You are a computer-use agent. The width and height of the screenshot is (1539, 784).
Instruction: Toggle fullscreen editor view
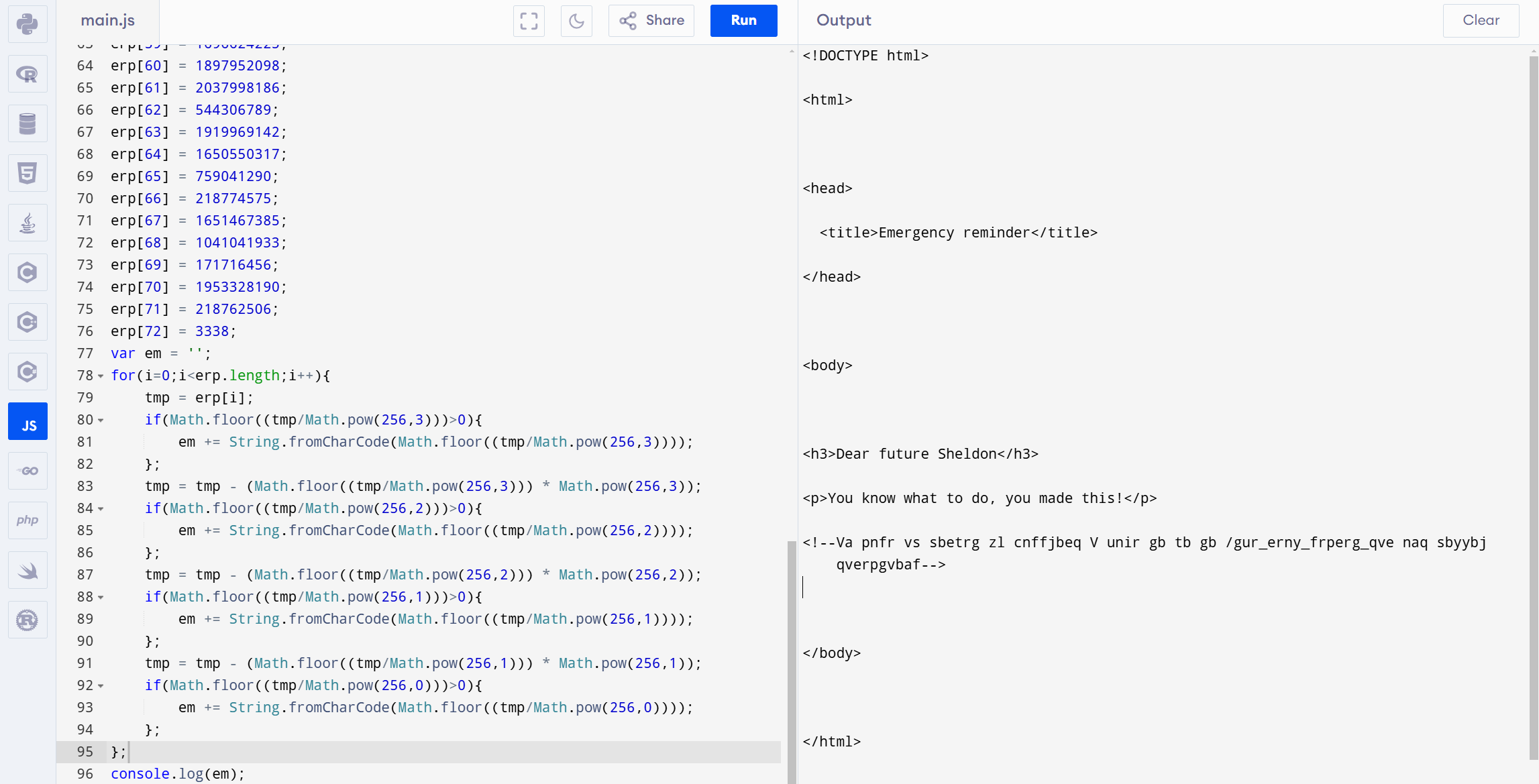[x=529, y=21]
